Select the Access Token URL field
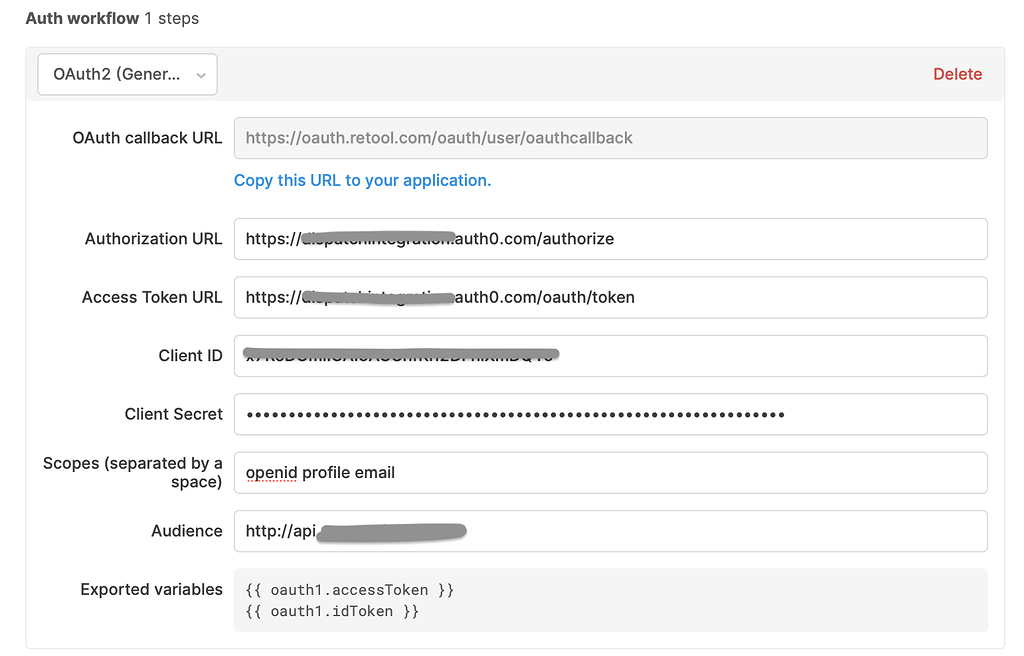This screenshot has height=656, width=1024. pos(610,297)
